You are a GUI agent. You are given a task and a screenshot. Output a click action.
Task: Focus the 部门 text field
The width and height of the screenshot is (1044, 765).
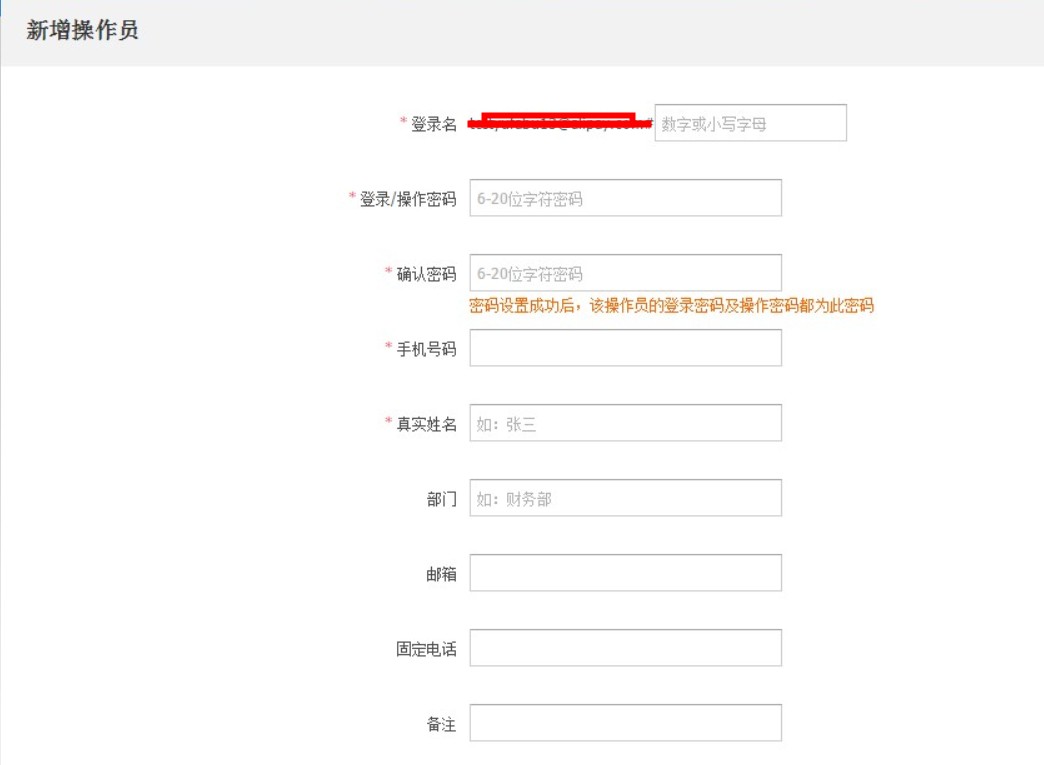tap(625, 498)
